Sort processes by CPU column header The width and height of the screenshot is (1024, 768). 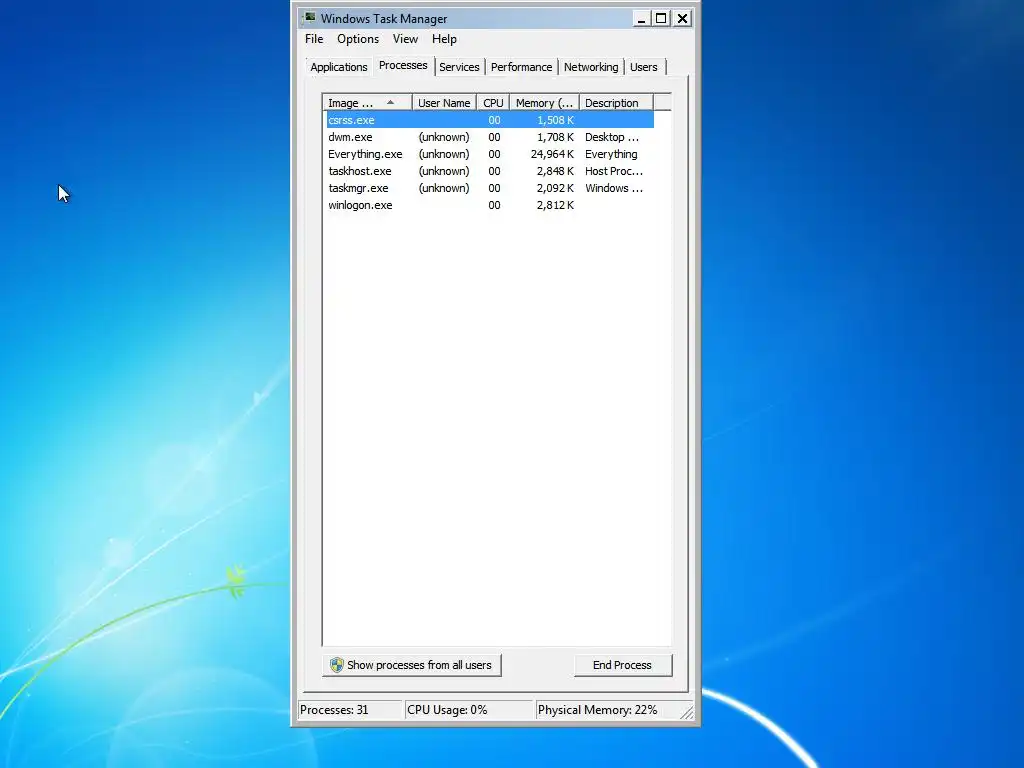pos(493,103)
